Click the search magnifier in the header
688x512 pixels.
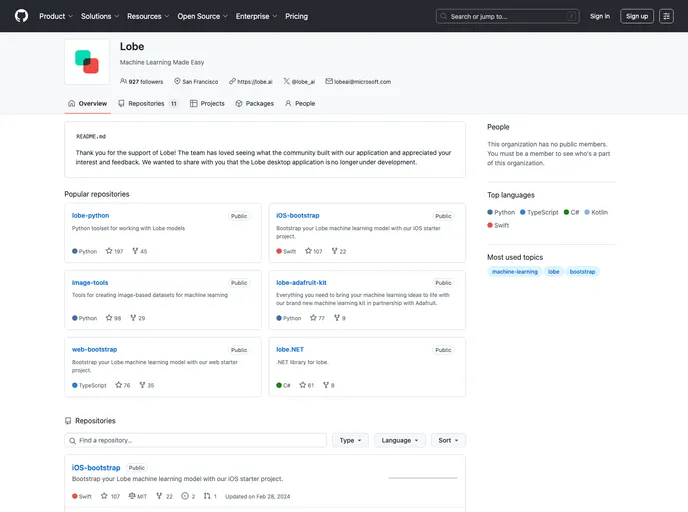pyautogui.click(x=444, y=16)
